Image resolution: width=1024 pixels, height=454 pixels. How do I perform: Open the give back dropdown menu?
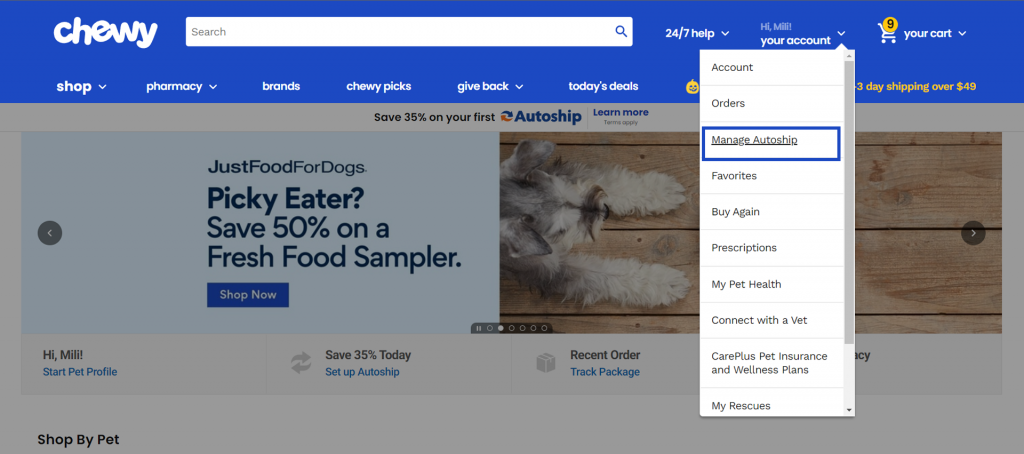click(490, 86)
